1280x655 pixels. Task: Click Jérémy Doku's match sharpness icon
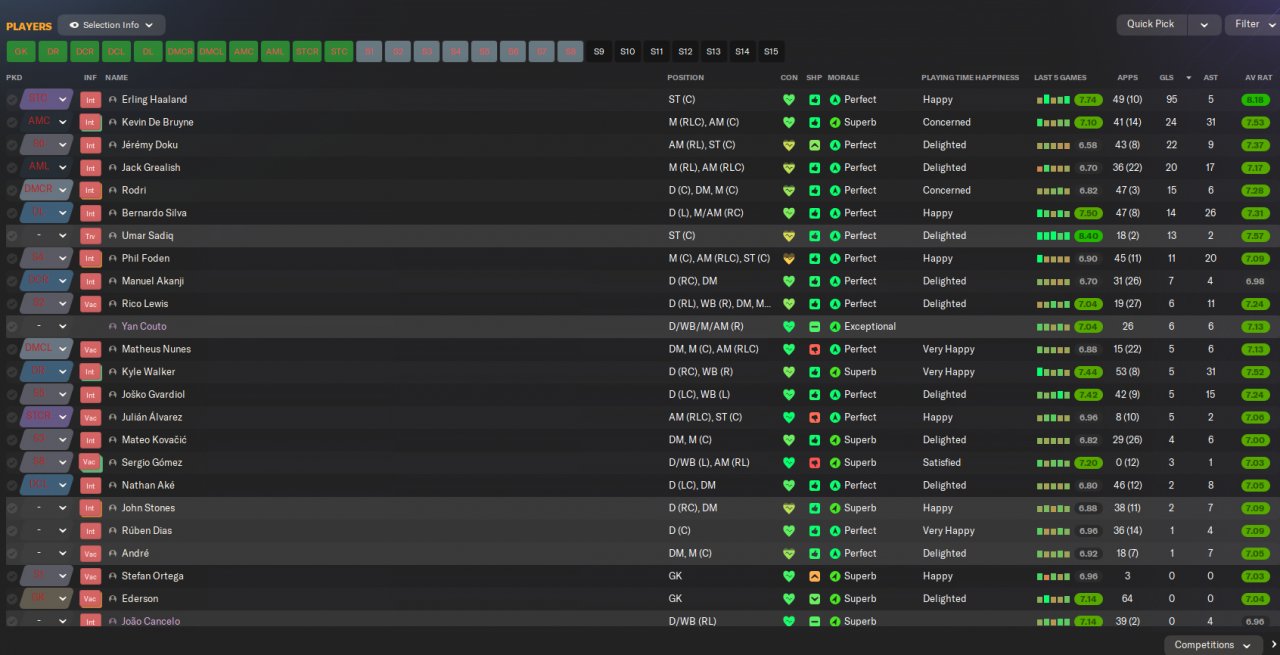(x=814, y=145)
